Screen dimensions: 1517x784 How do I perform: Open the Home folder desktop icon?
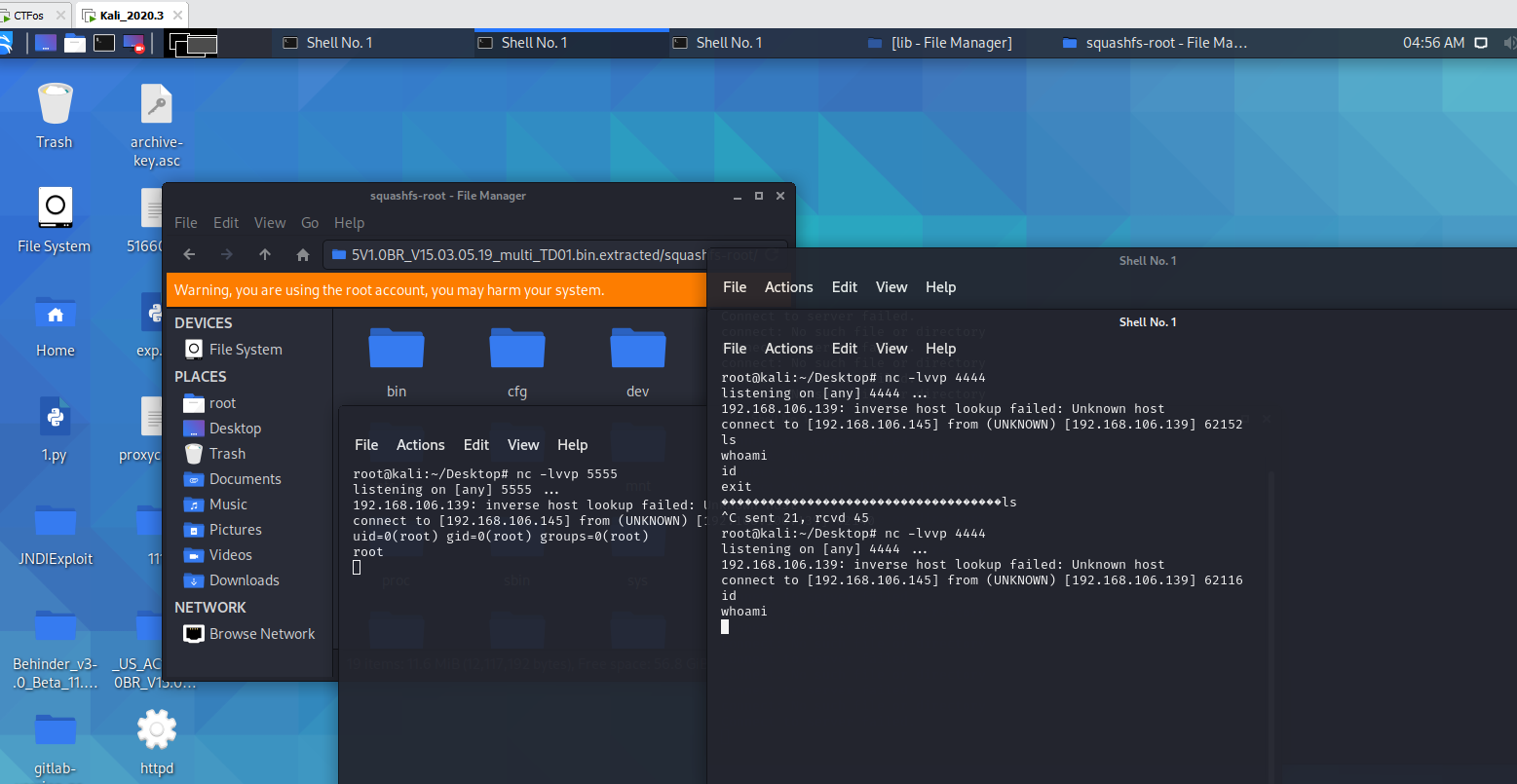[55, 325]
